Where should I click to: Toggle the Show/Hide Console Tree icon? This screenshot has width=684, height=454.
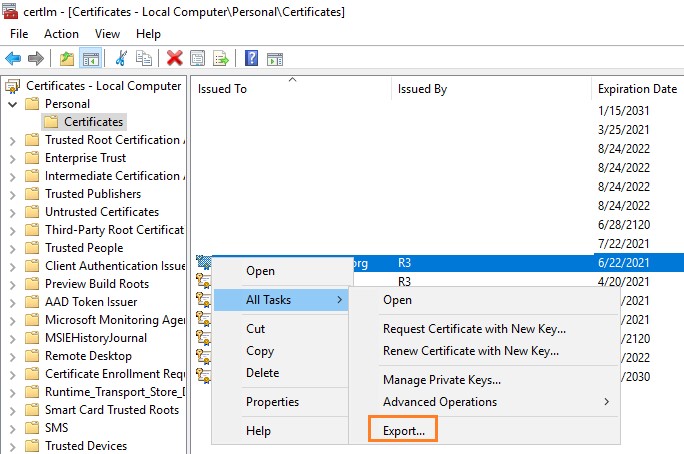tap(90, 58)
